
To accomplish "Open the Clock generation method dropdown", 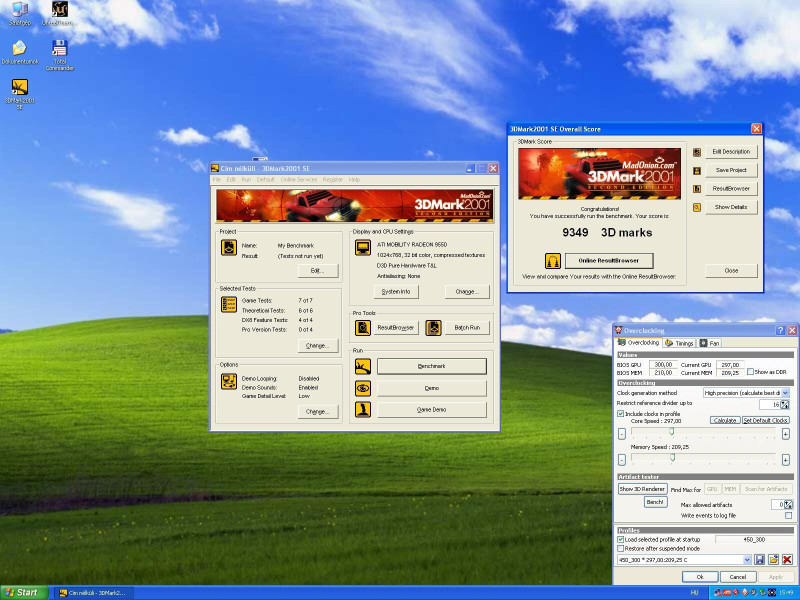I will point(785,393).
